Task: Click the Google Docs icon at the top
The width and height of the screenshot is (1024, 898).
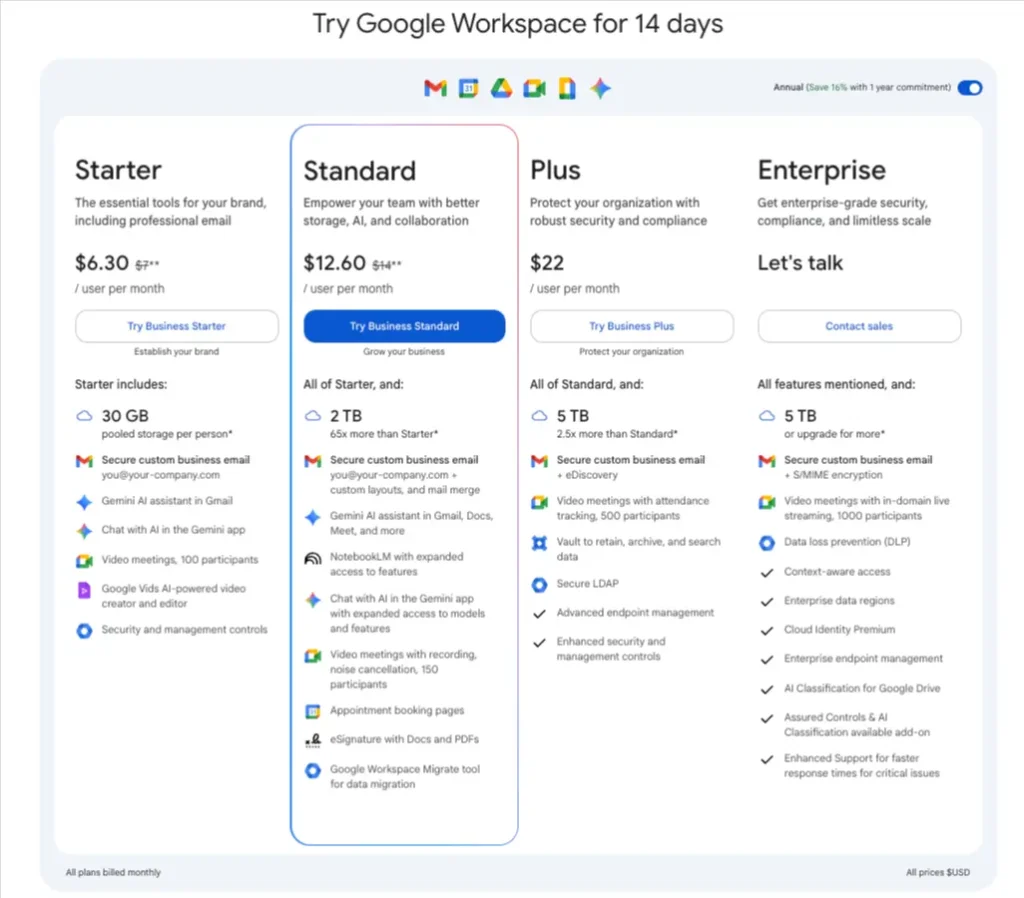Action: 567,88
